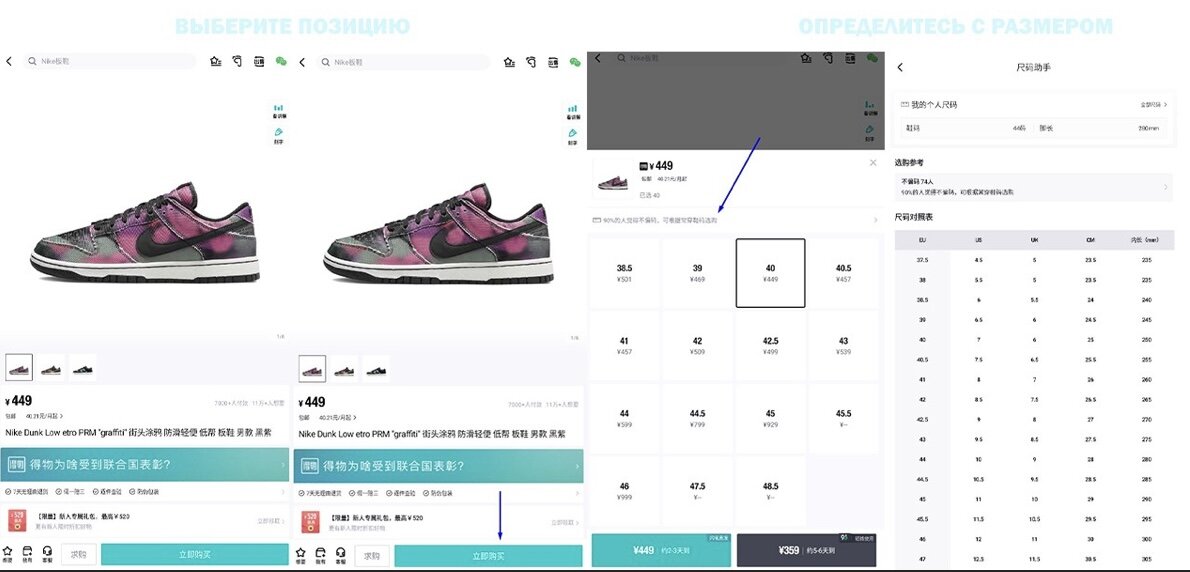Tap 立即购买 buy button on second screen
Screen dimensions: 1190x572
click(x=488, y=555)
